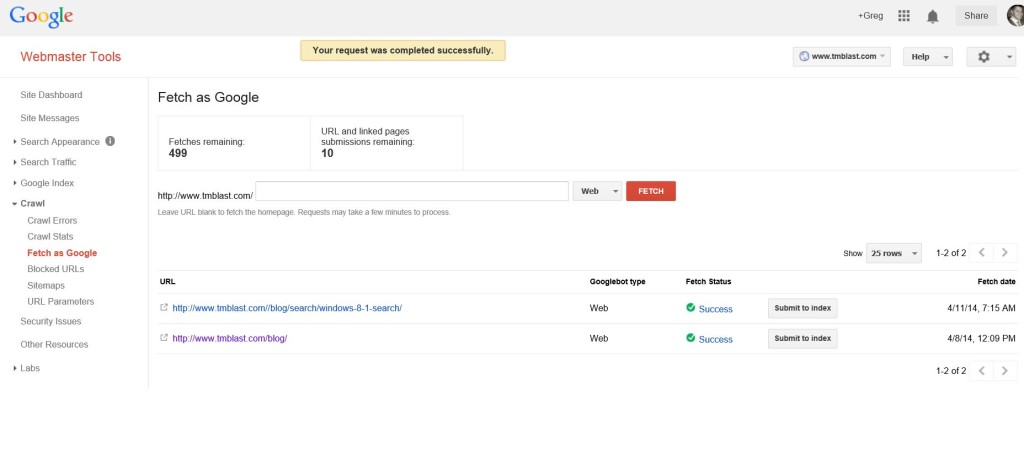
Task: Collapse the Crawl section in sidebar
Action: pos(28,203)
